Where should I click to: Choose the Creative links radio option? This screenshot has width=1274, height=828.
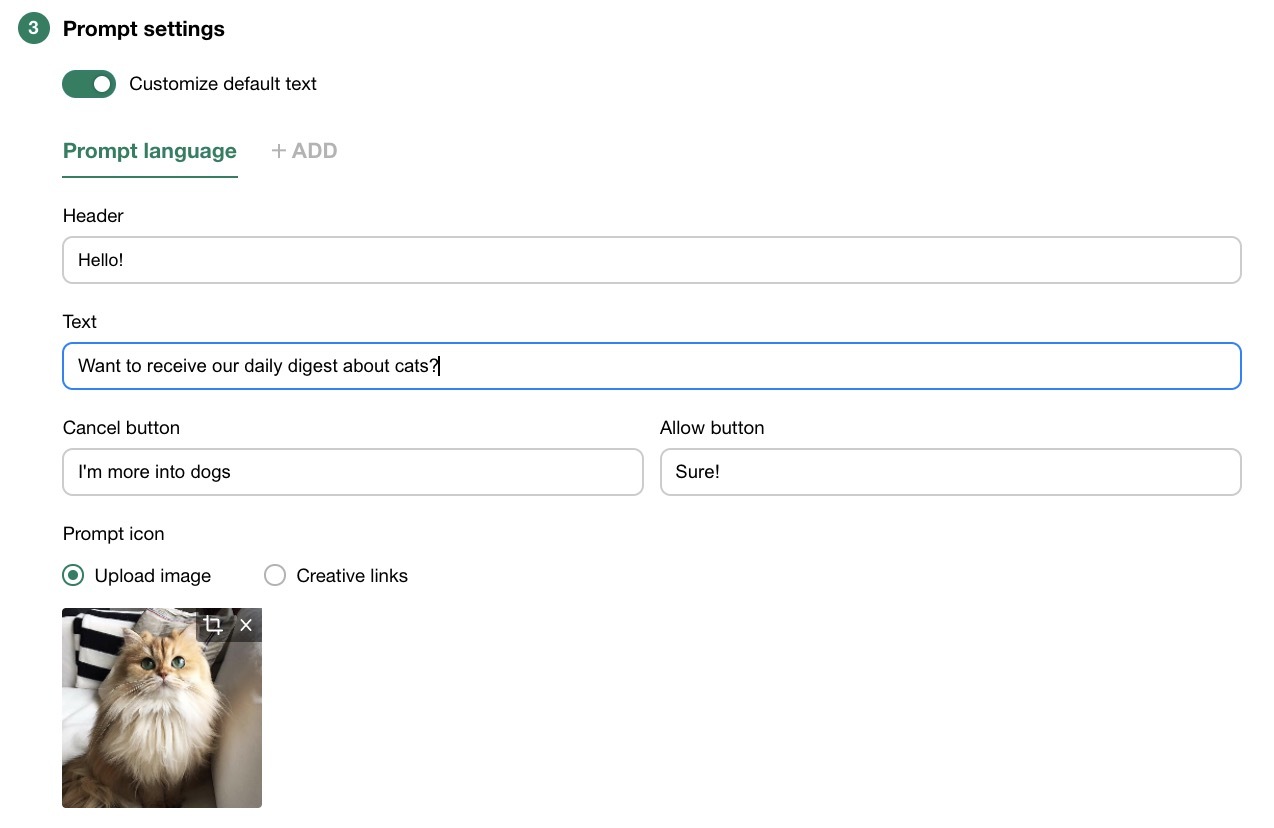[275, 575]
